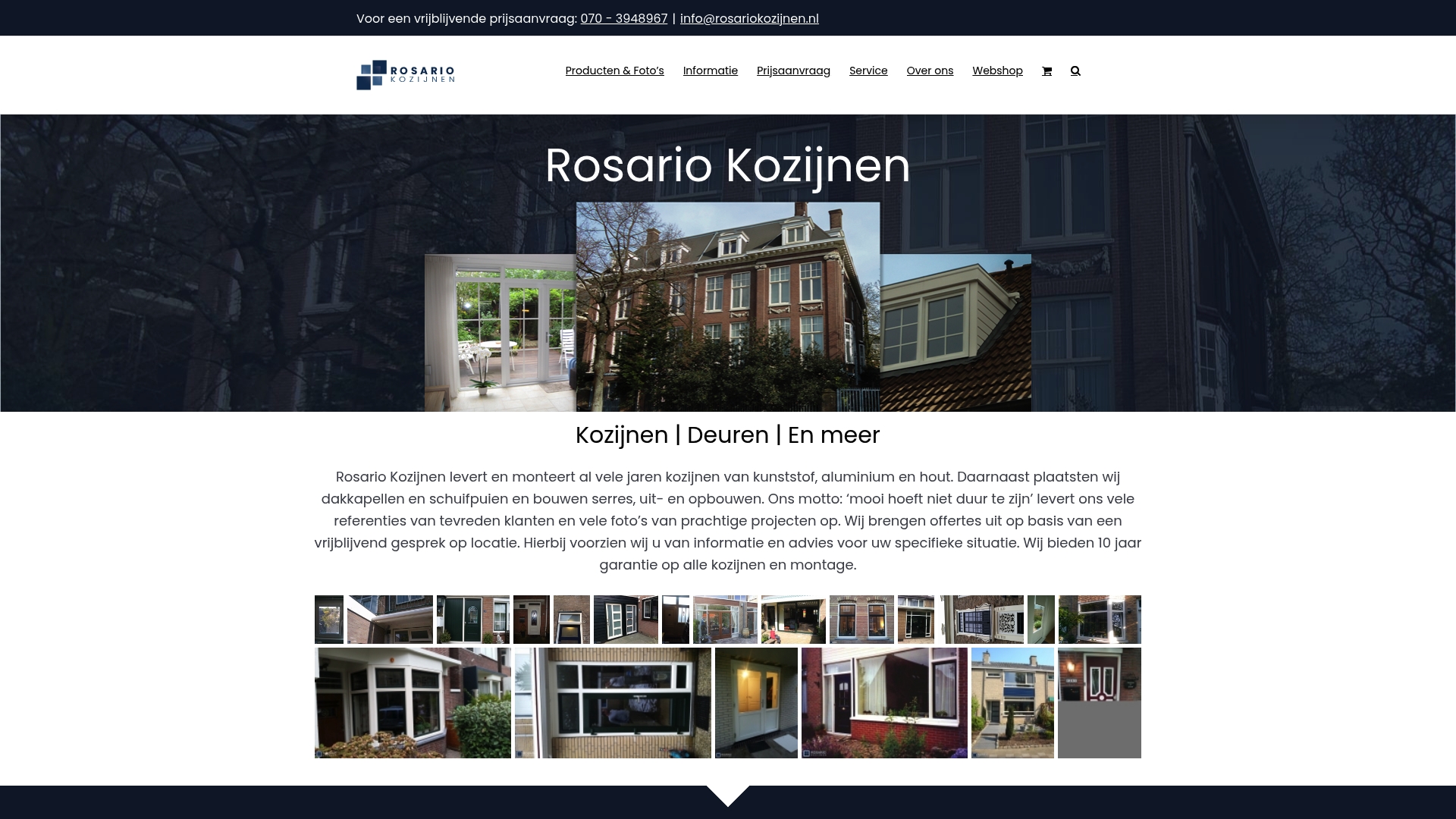Go to Prijsaanvraag
Image resolution: width=1456 pixels, height=819 pixels.
point(793,71)
